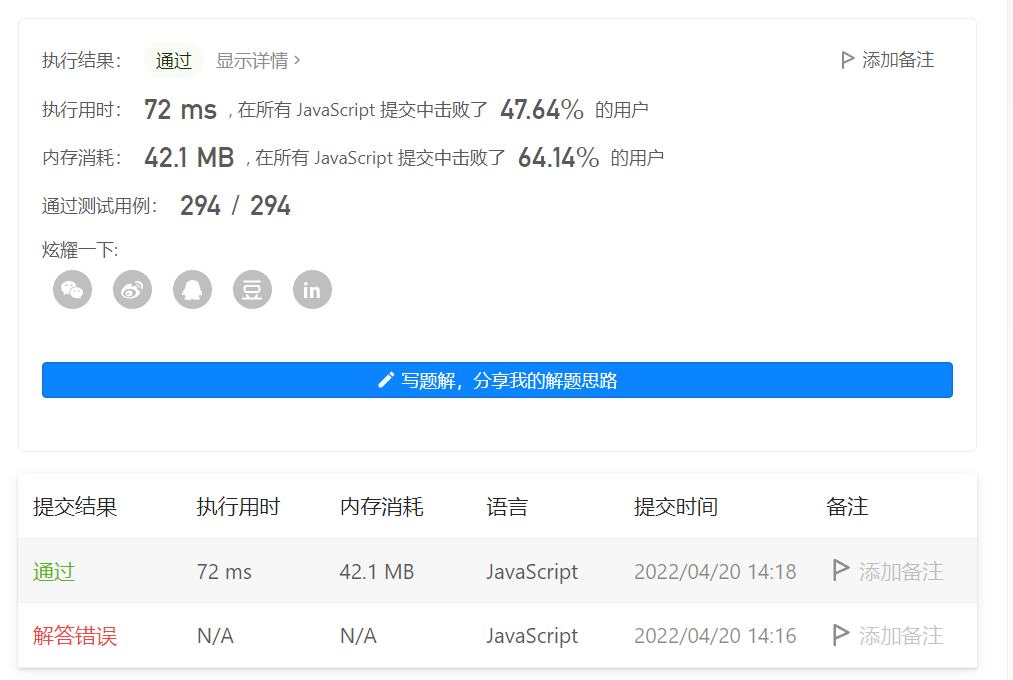Click the flag icon on the 通过 submission row
The height and width of the screenshot is (680, 1013).
pos(841,571)
